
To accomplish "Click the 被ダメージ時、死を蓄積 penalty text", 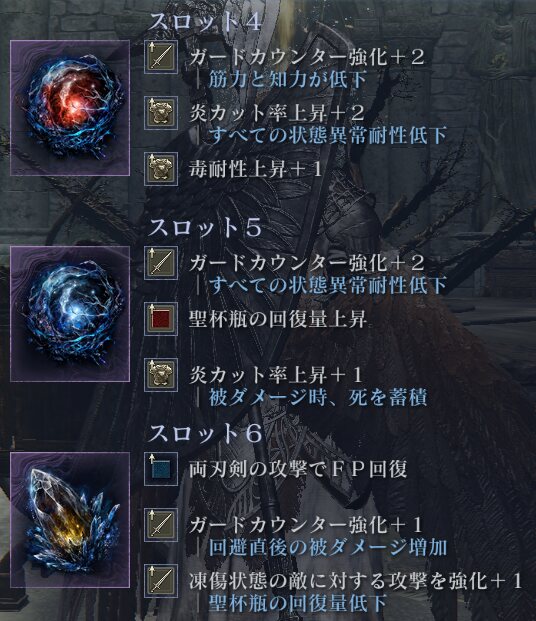I will point(318,398).
